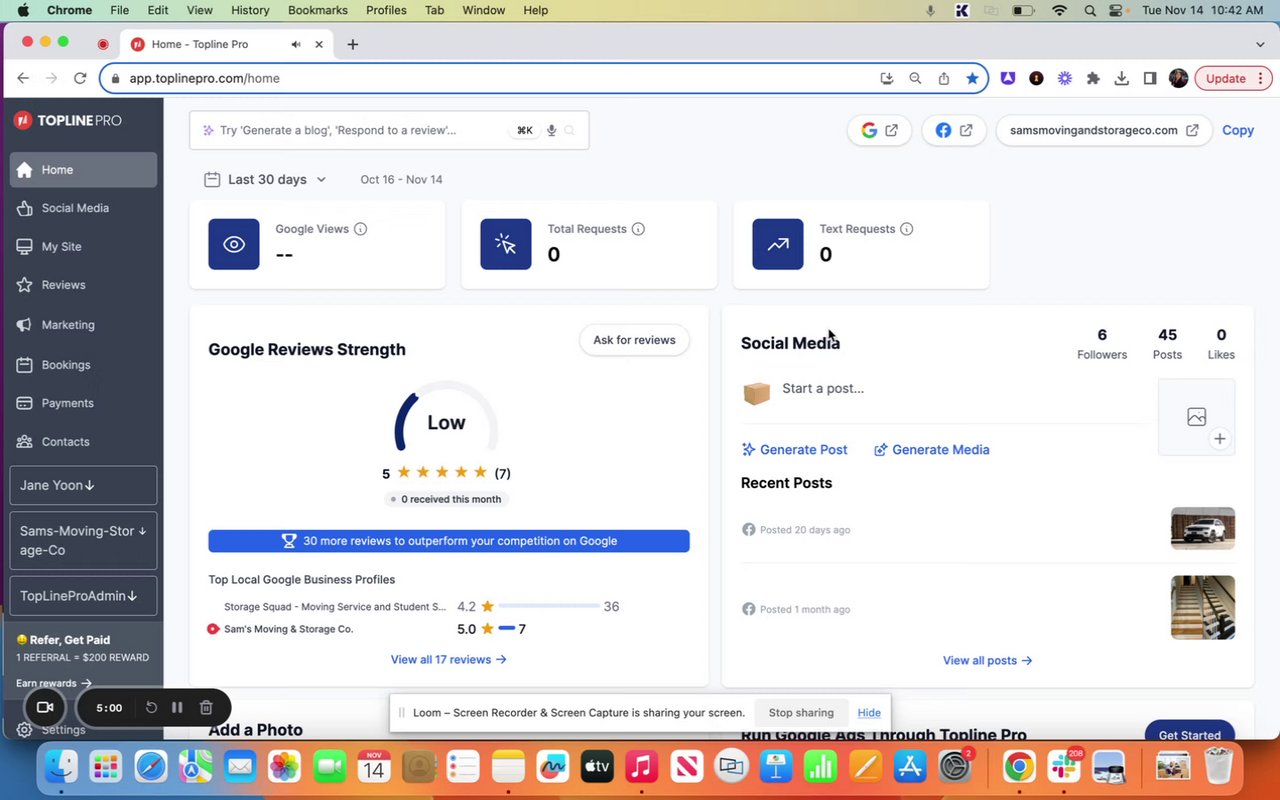Click the 30 more reviews banner
Viewport: 1280px width, 800px height.
[449, 541]
